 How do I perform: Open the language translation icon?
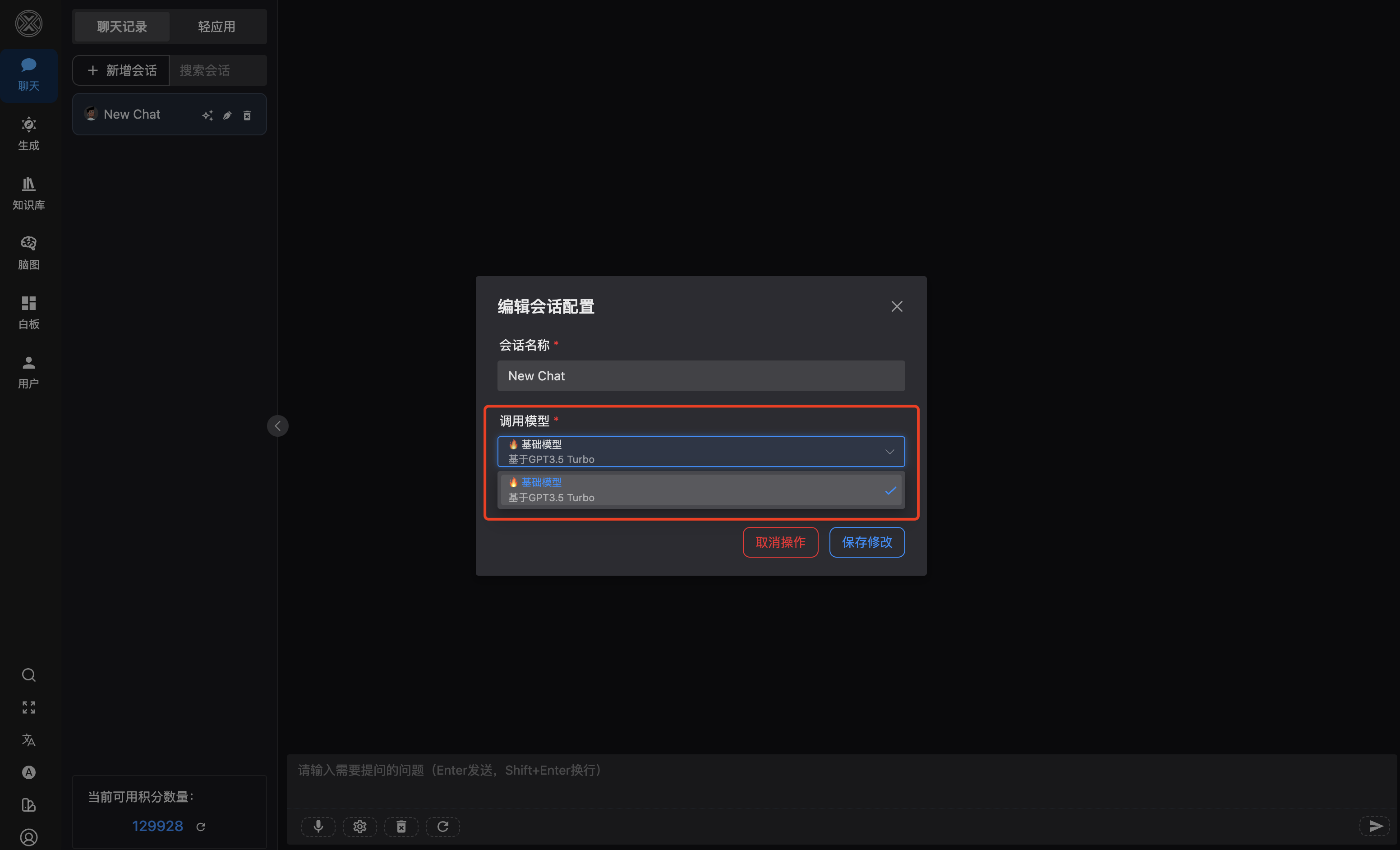[x=28, y=740]
